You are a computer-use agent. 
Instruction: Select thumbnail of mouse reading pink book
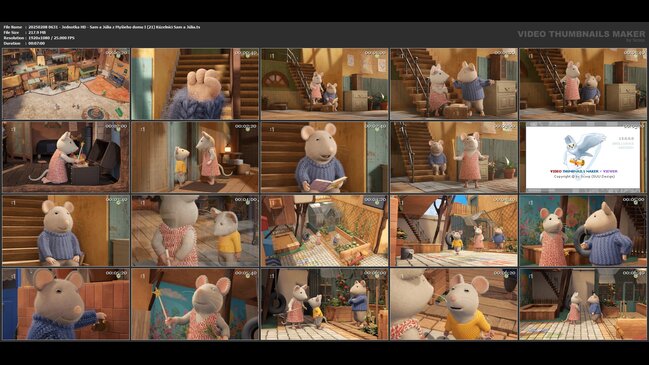(x=324, y=157)
